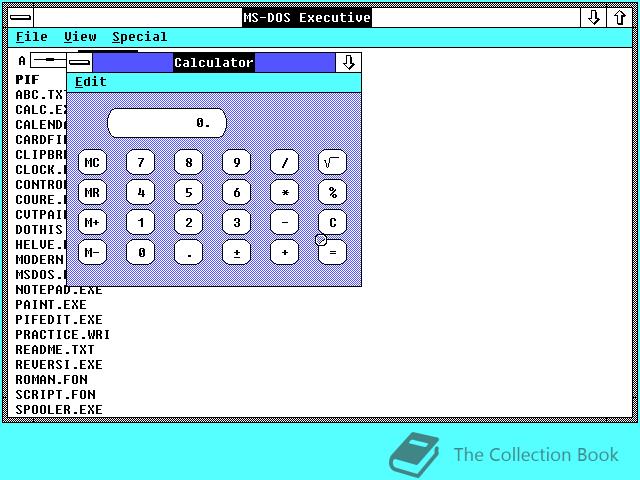The height and width of the screenshot is (480, 640).
Task: Open the Special menu in MS-DOS Executive
Action: click(x=140, y=37)
